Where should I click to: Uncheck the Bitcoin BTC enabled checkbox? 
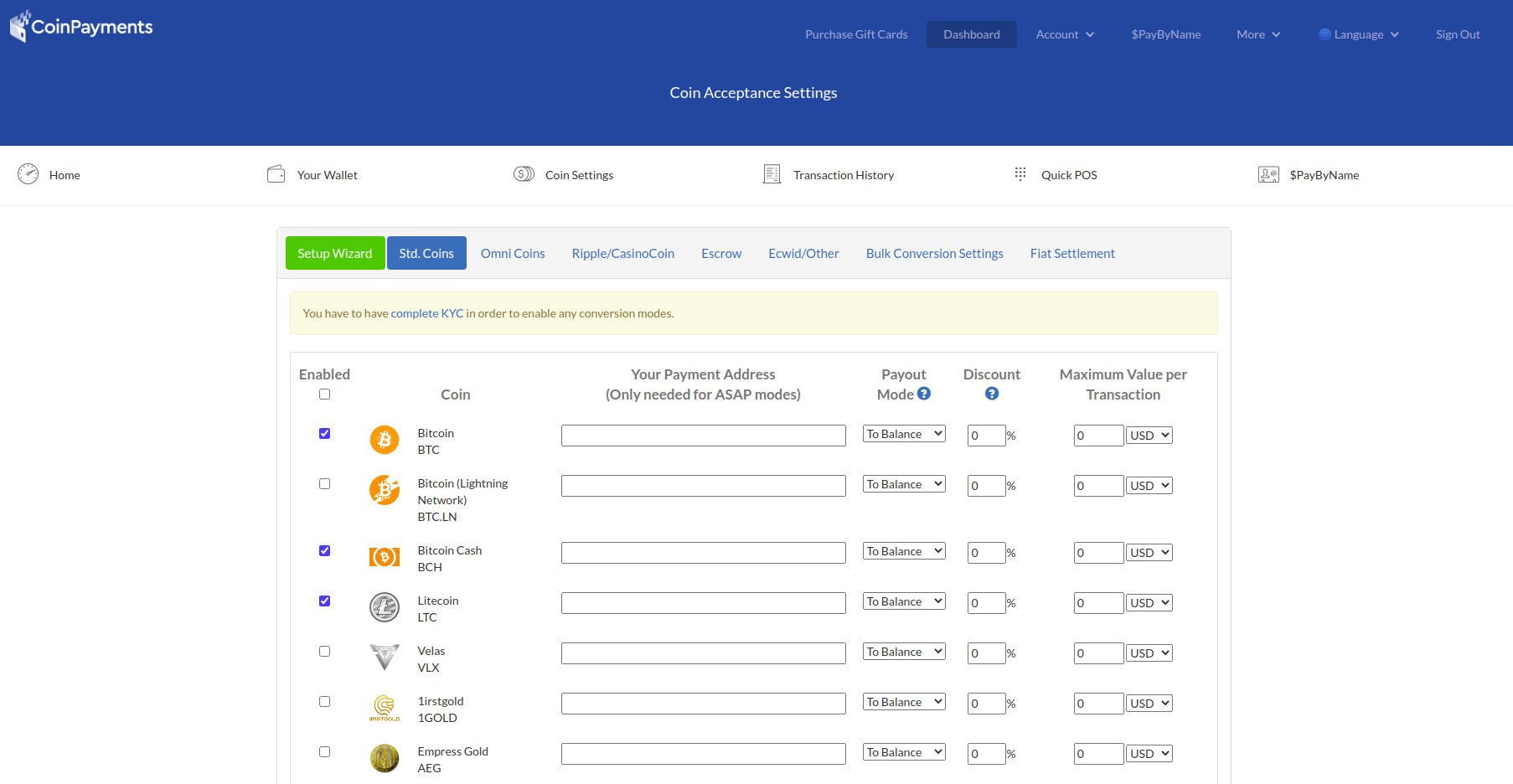pyautogui.click(x=324, y=434)
